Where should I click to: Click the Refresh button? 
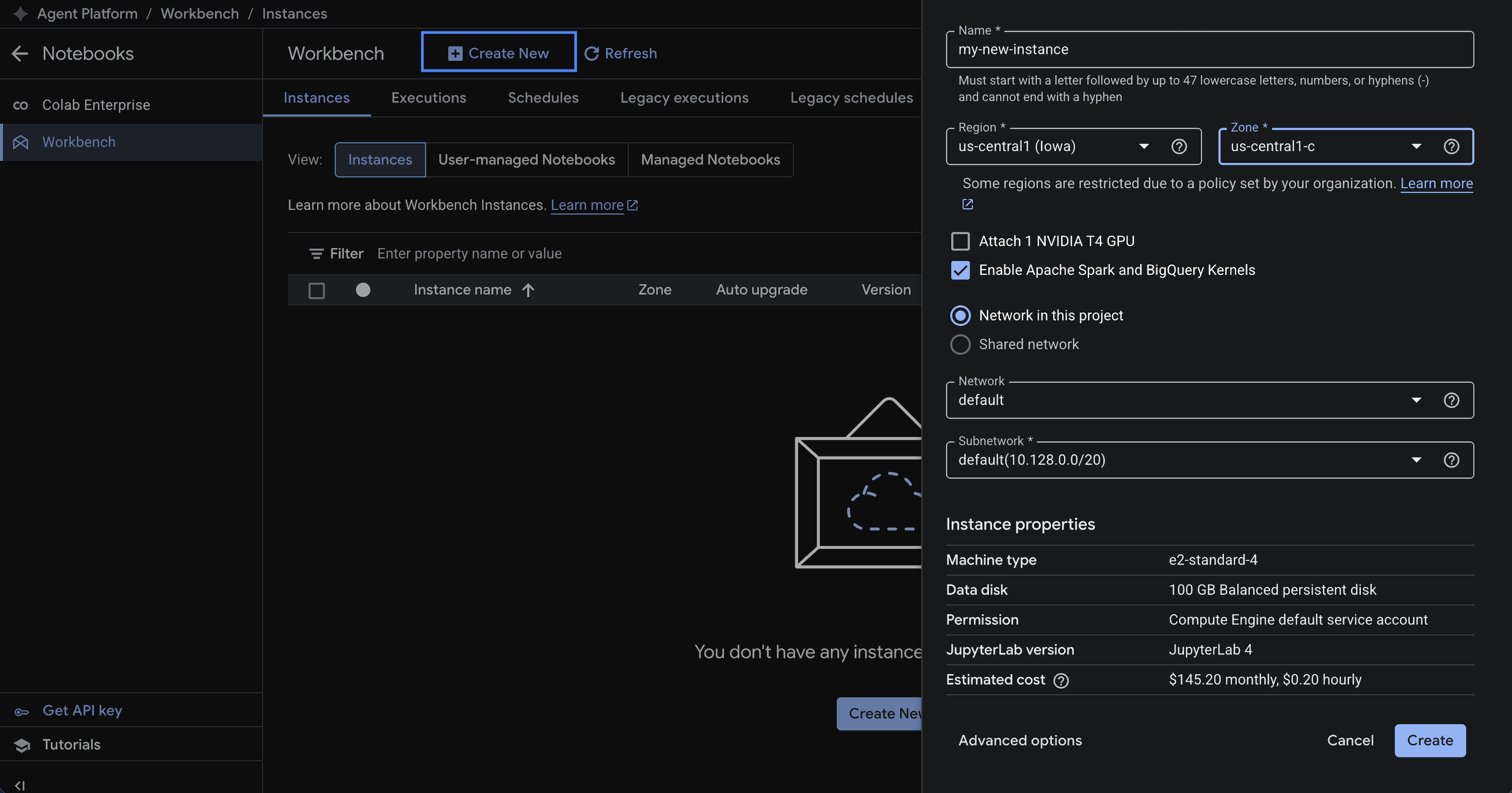[x=620, y=53]
